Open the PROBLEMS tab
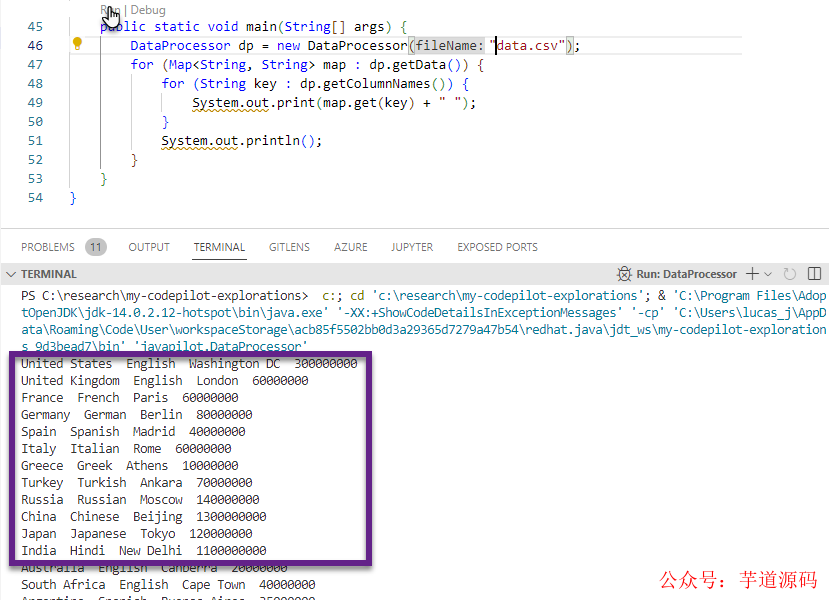Image resolution: width=829 pixels, height=600 pixels. click(48, 247)
